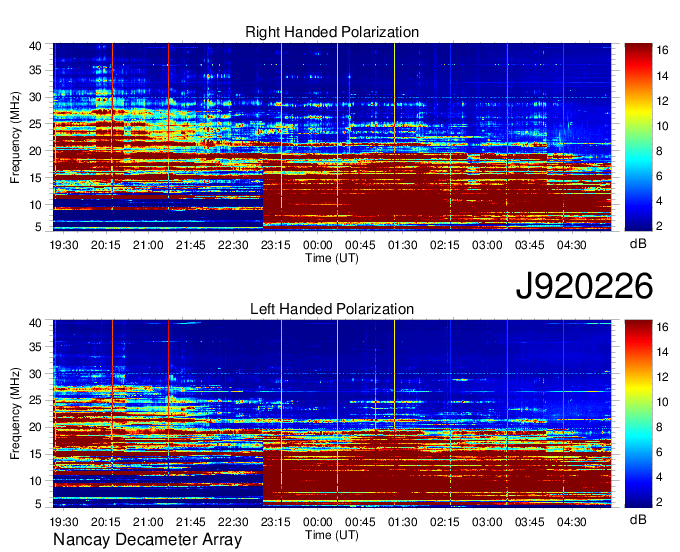The image size is (680, 552).
Task: Click the Left Handed spectrogram image
Action: (332, 414)
